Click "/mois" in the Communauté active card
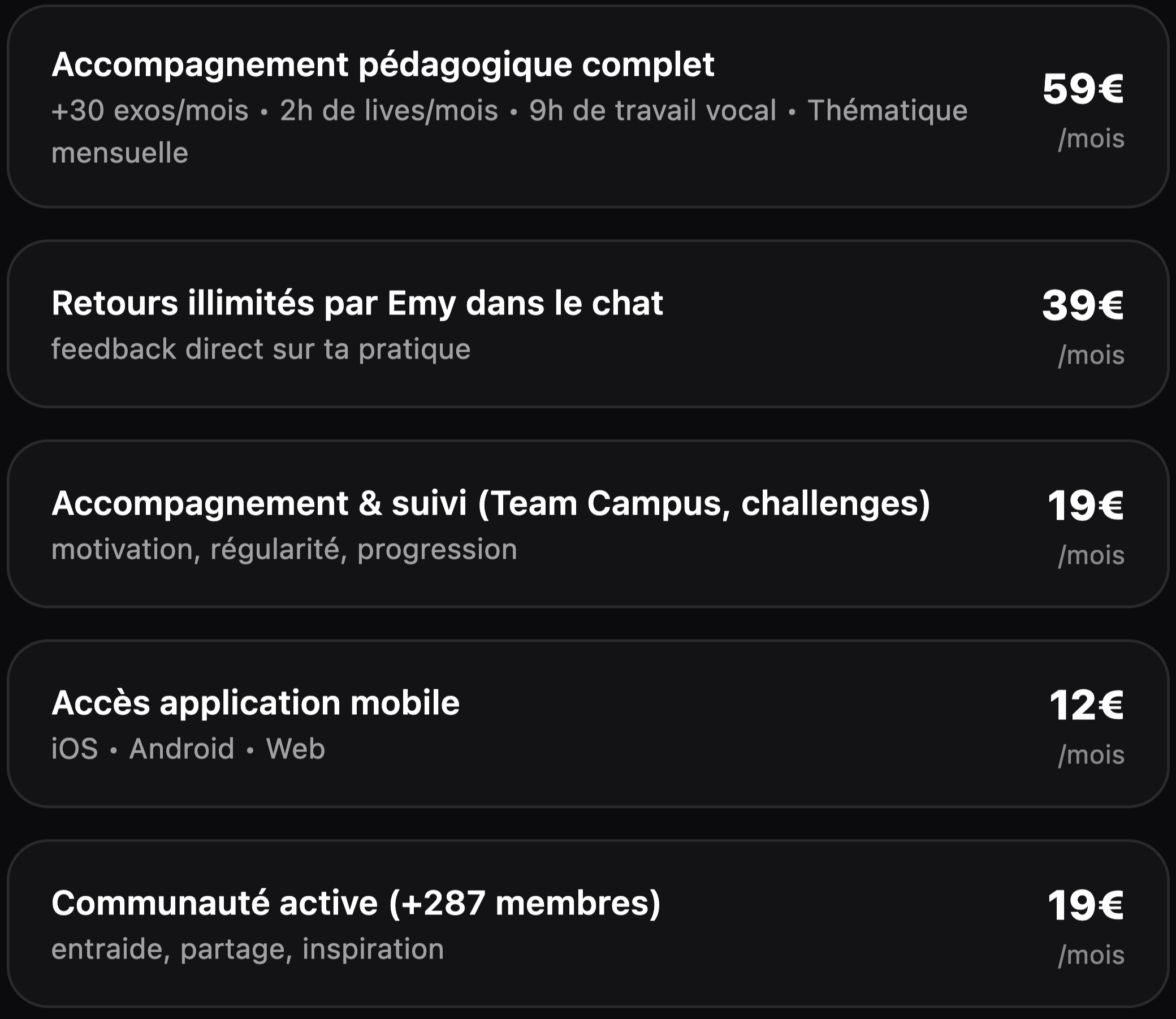1176x1019 pixels. (1091, 955)
